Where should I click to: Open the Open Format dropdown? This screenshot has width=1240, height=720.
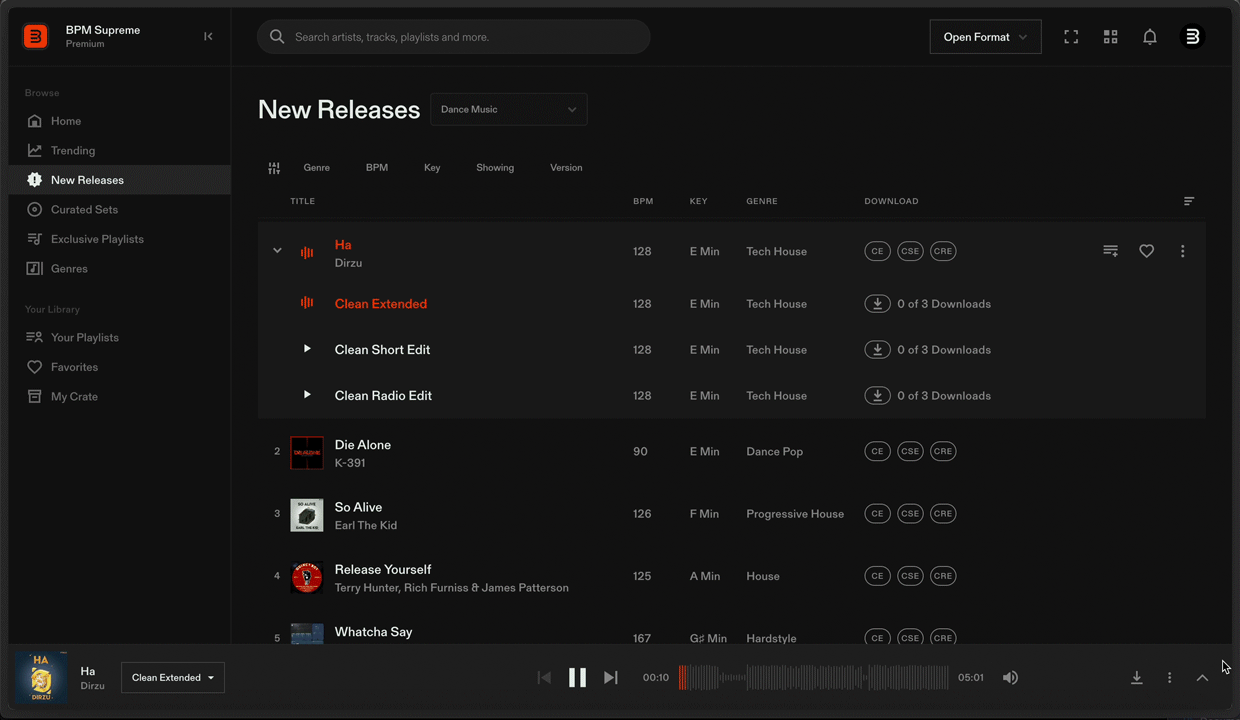point(985,37)
